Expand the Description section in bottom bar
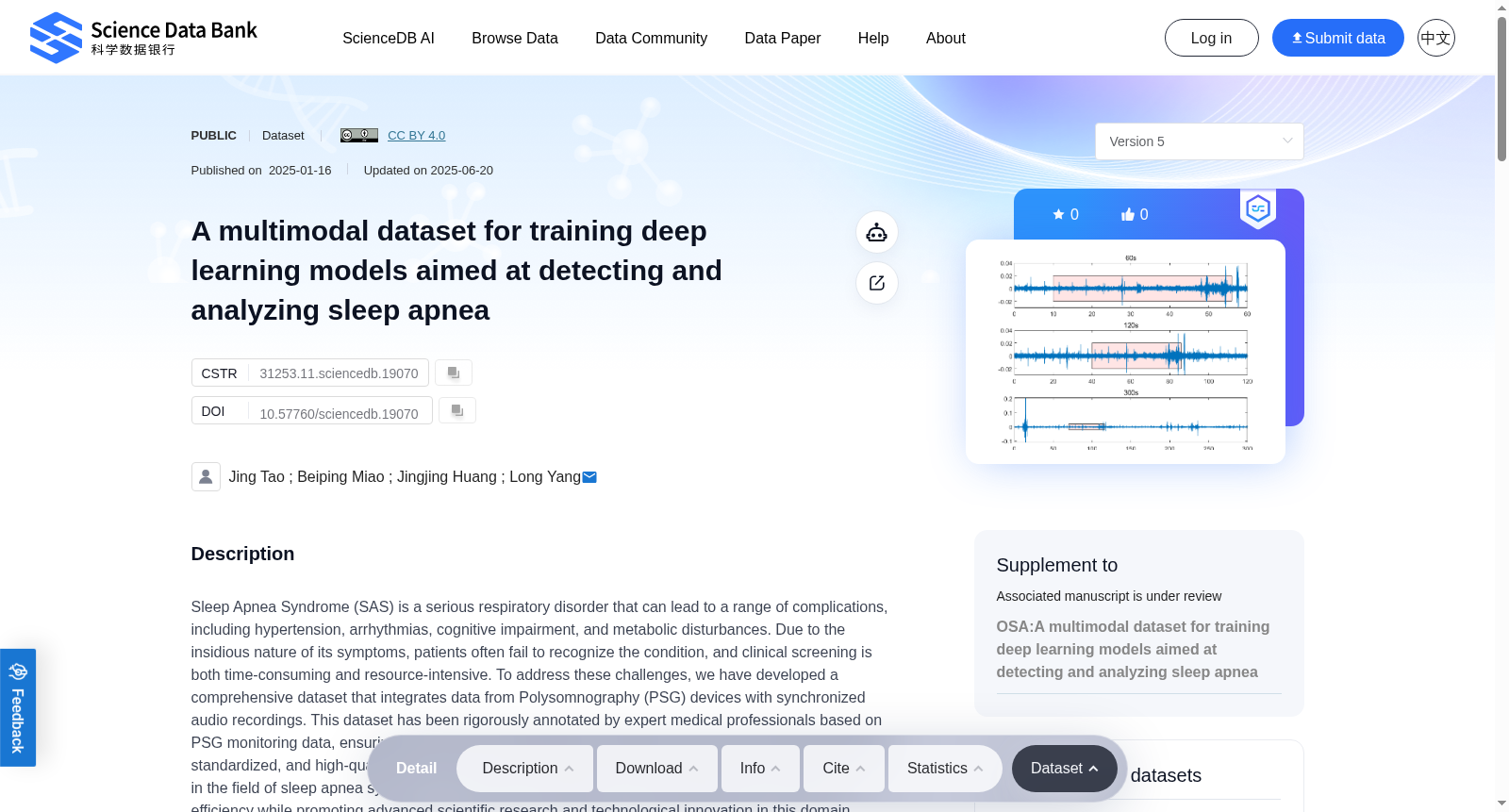The width and height of the screenshot is (1509, 812). [526, 769]
